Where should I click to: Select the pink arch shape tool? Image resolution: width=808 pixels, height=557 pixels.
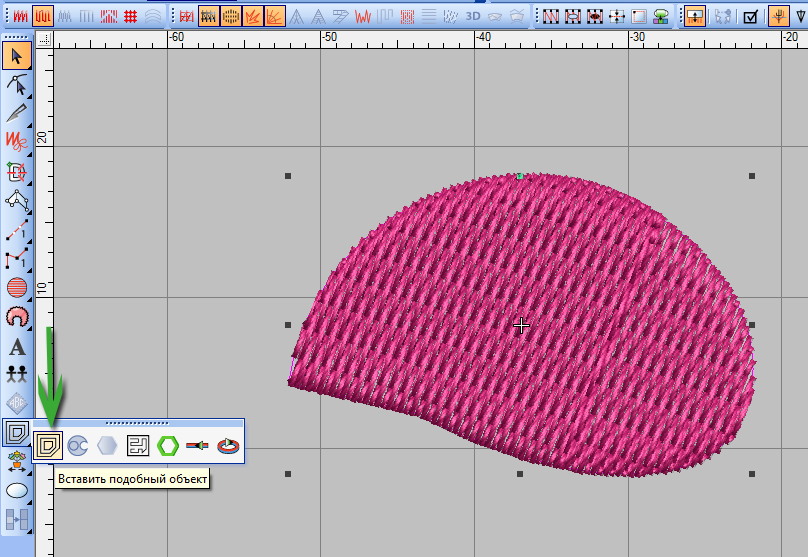coord(16,317)
